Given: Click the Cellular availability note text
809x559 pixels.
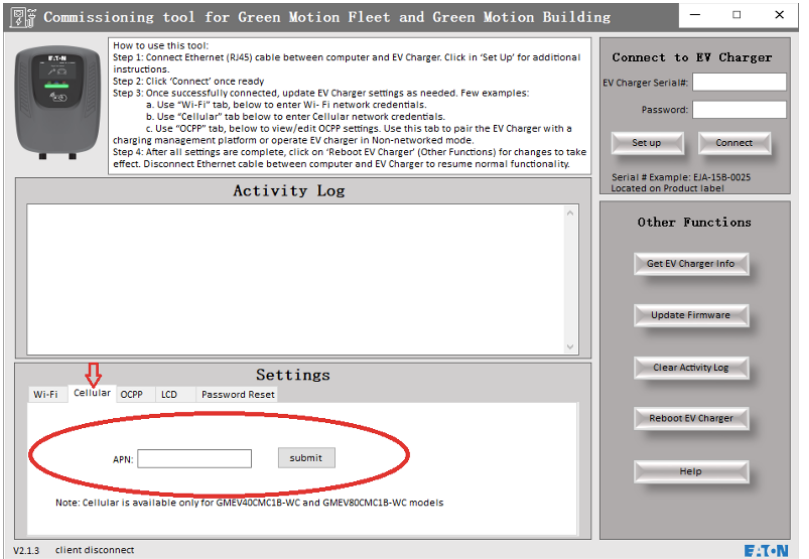Looking at the screenshot, I should click(249, 503).
